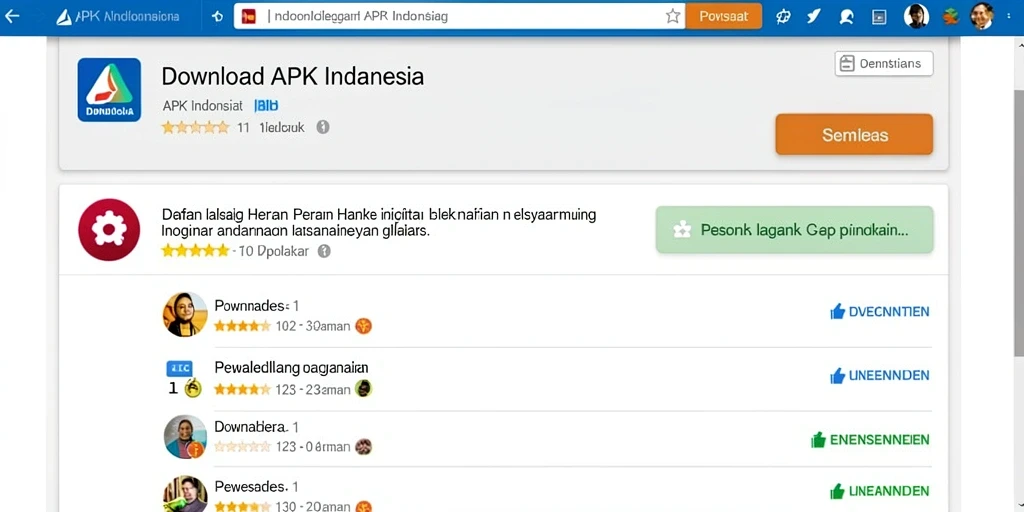Open the info icon beside 10 Dpolakar
This screenshot has width=1024, height=512.
324,251
